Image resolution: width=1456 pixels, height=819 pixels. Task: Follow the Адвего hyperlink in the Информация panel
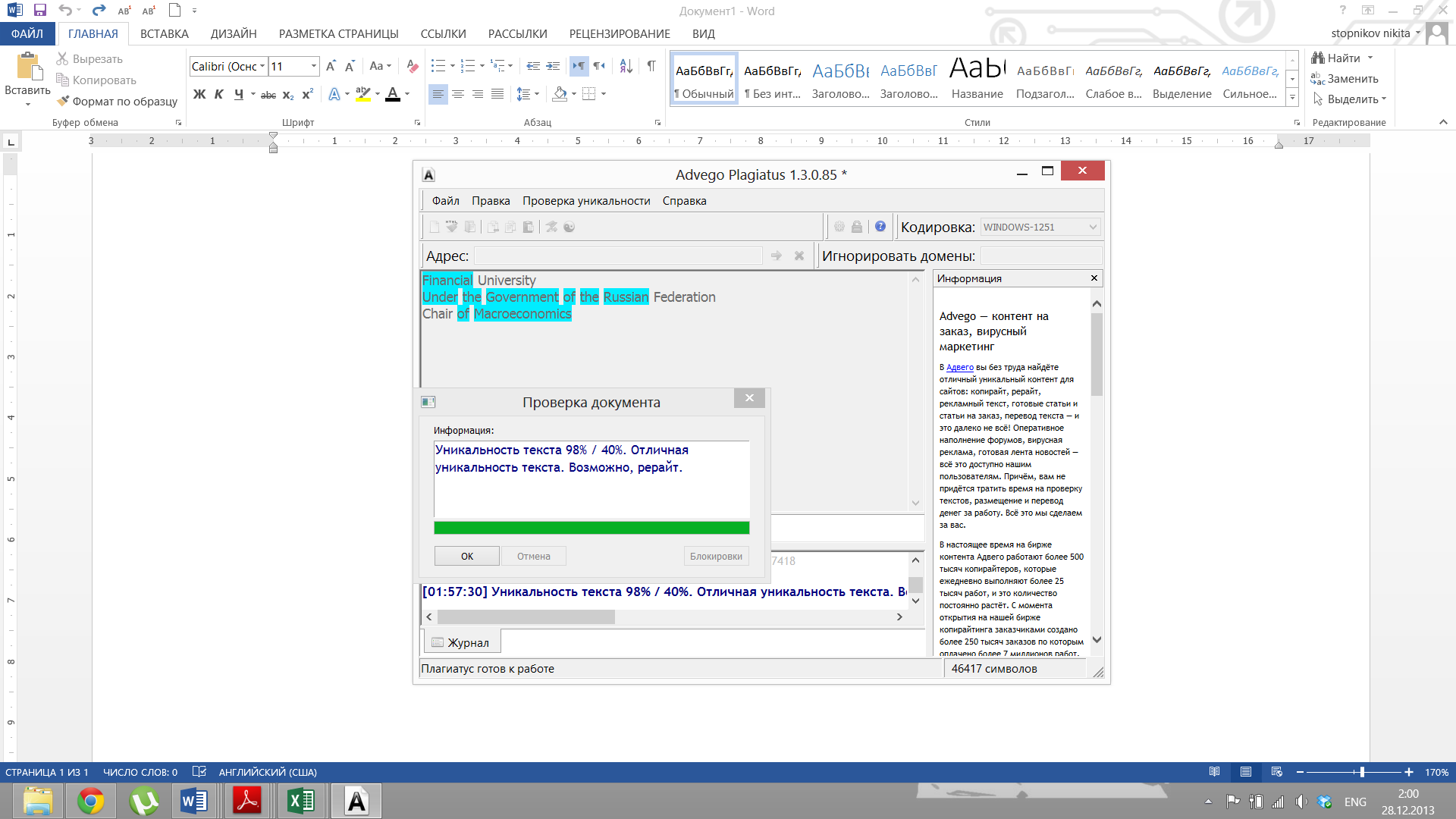[x=959, y=367]
